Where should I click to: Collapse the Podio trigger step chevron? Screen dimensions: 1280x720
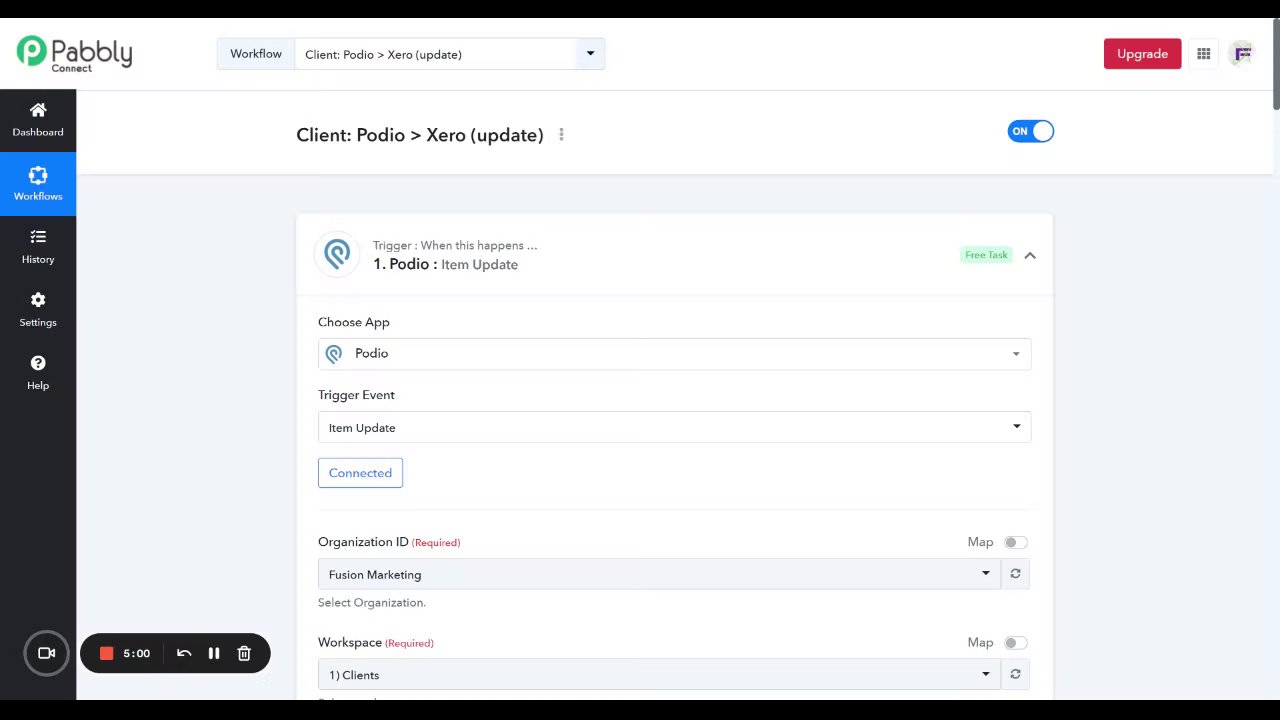click(x=1030, y=255)
